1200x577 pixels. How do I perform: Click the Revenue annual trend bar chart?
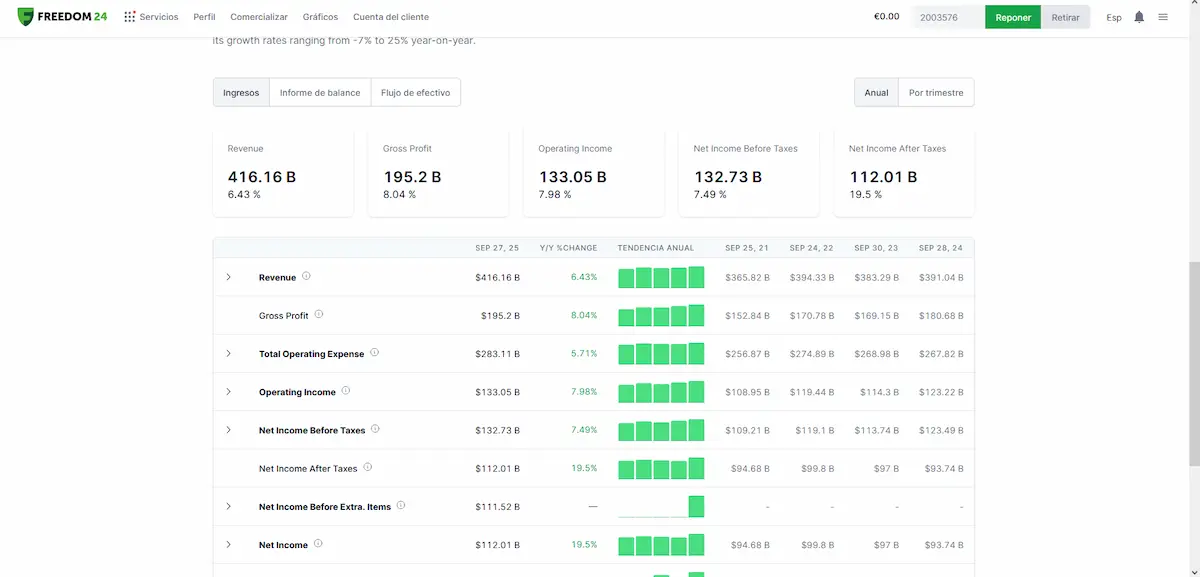pyautogui.click(x=661, y=277)
